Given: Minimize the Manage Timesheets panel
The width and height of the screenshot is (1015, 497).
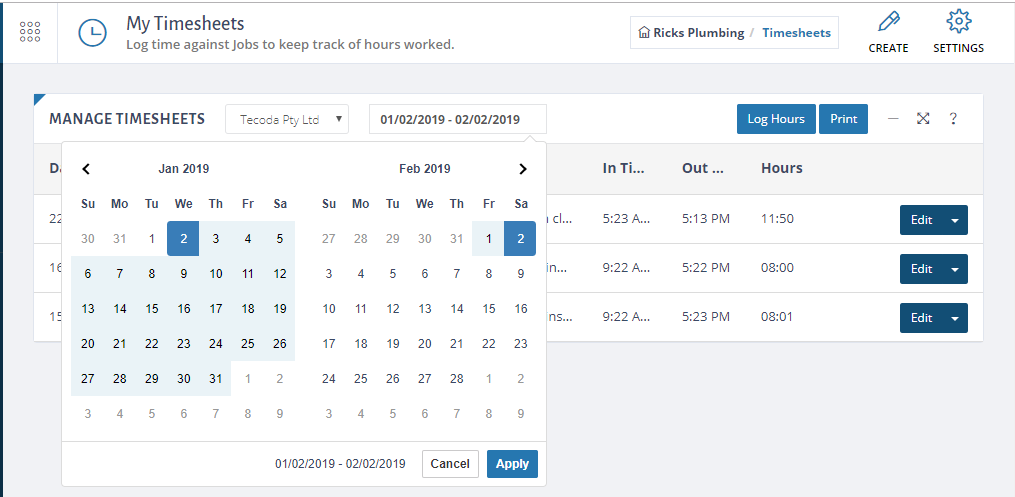Looking at the screenshot, I should [893, 119].
